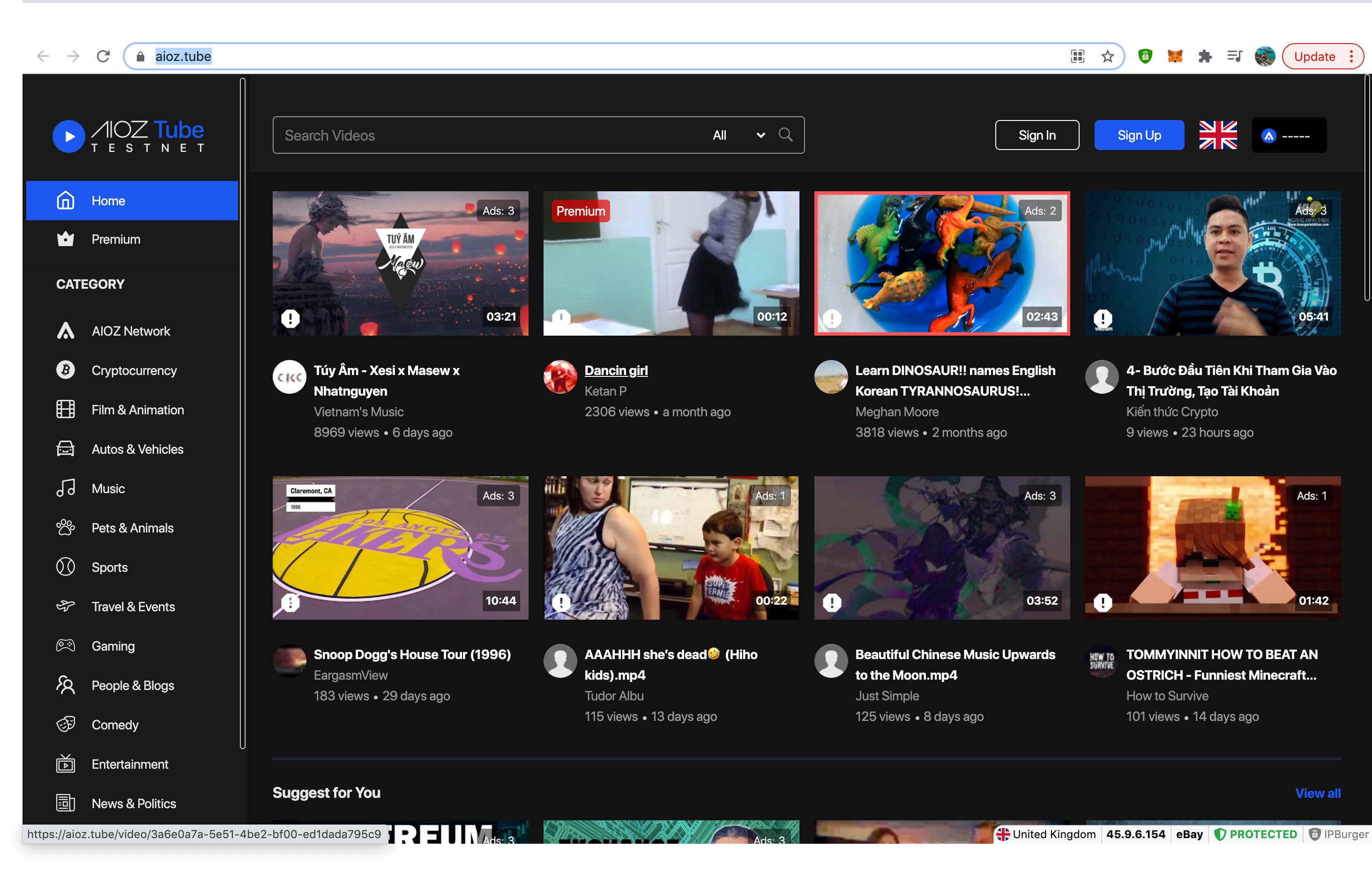1372x870 pixels.
Task: Open the Gaming category
Action: [113, 646]
